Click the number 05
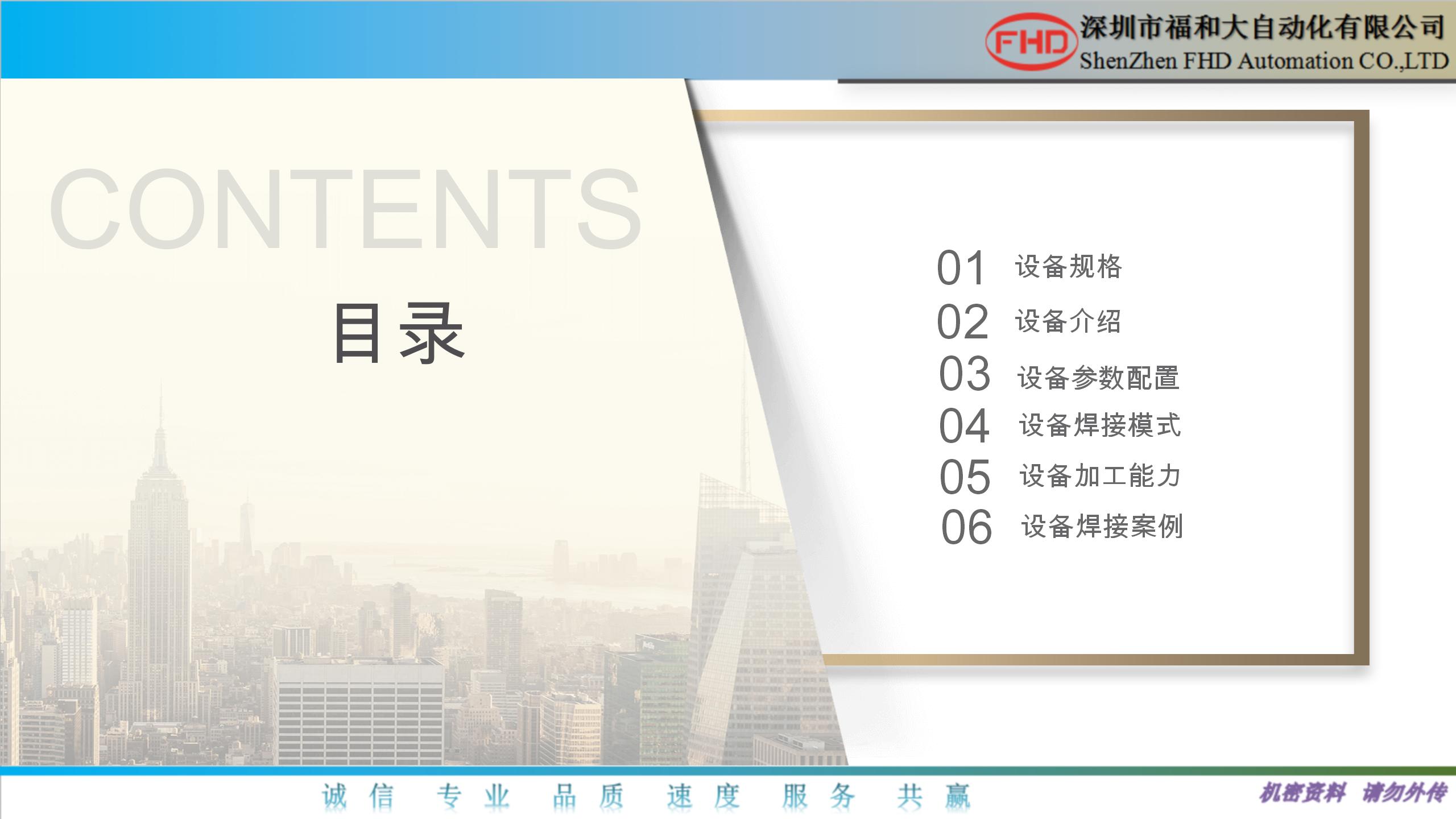Screen dimensions: 1456x819 965,477
